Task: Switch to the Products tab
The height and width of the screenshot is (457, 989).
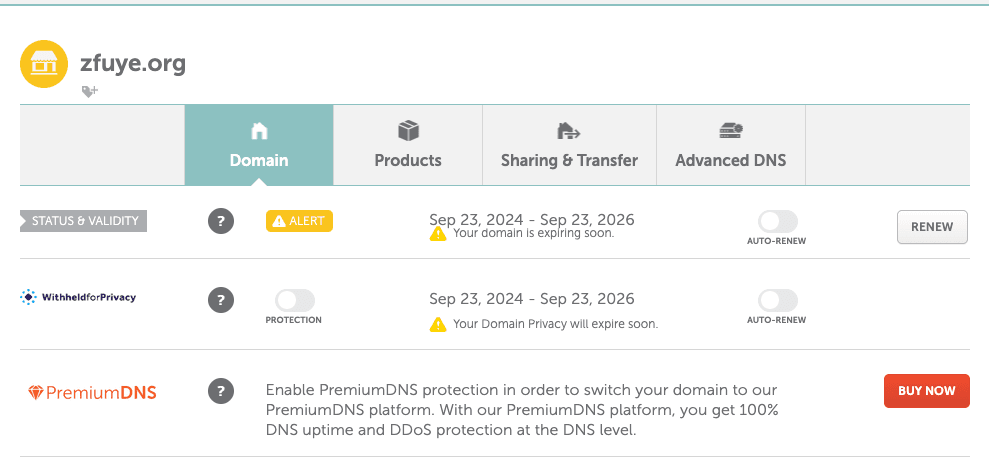Action: coord(408,145)
